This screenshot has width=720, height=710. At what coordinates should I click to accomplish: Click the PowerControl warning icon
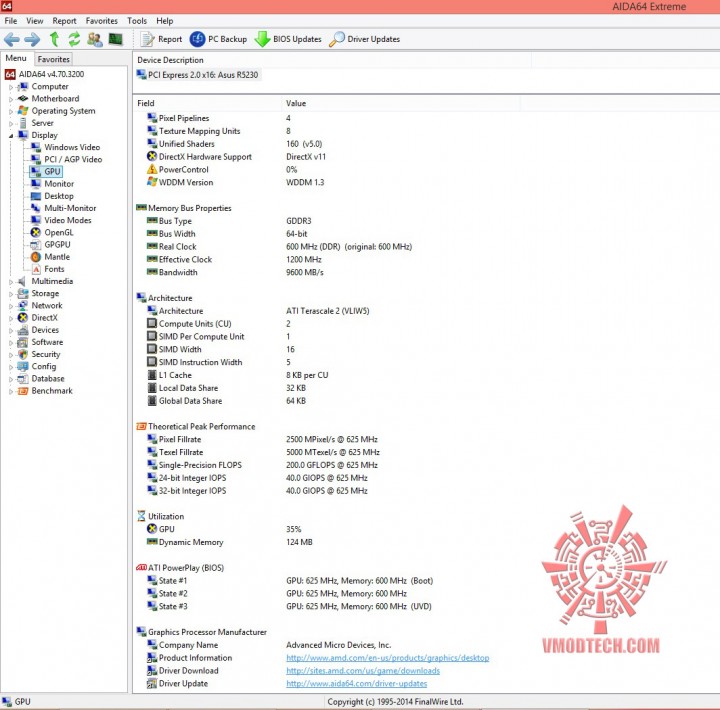[x=152, y=169]
